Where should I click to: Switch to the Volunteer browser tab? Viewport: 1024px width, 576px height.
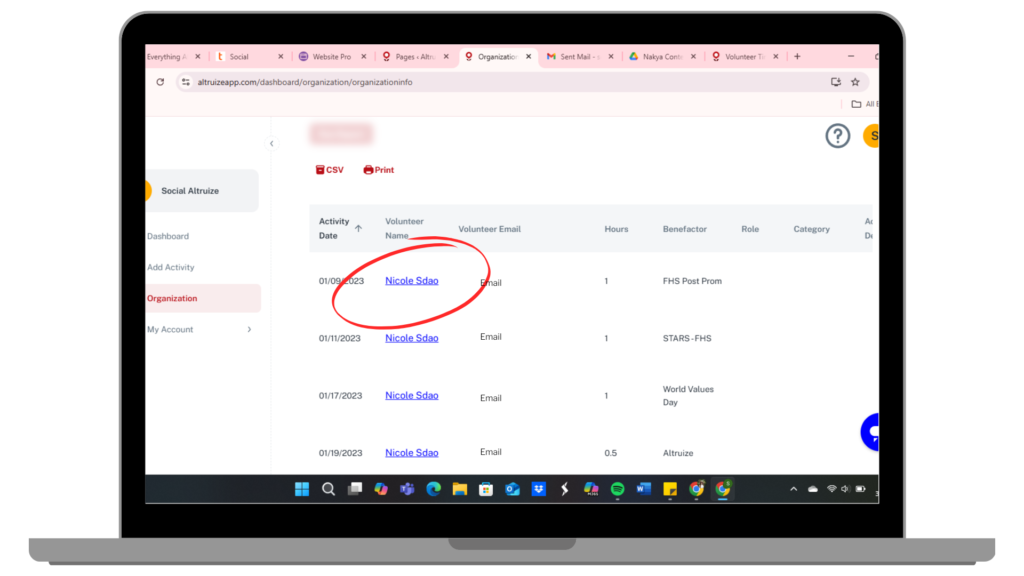[x=744, y=57]
